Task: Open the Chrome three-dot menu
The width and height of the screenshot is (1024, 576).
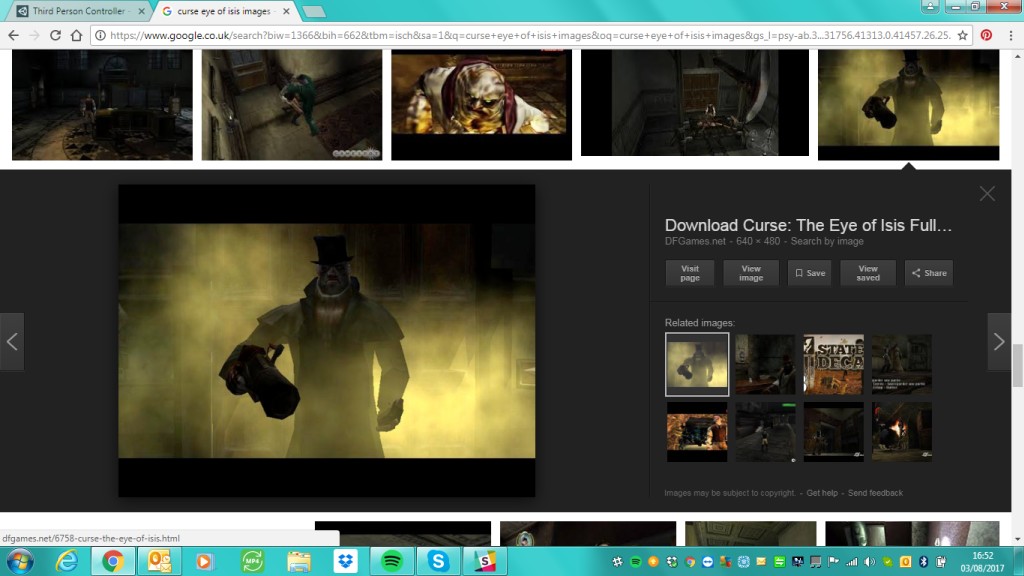Action: click(1011, 35)
